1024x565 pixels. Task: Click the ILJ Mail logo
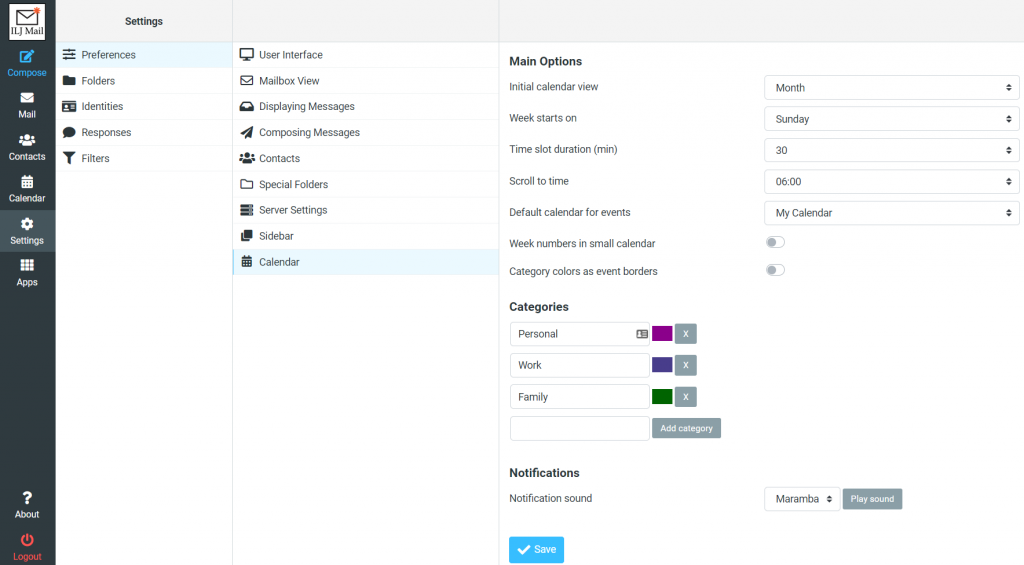[27, 22]
